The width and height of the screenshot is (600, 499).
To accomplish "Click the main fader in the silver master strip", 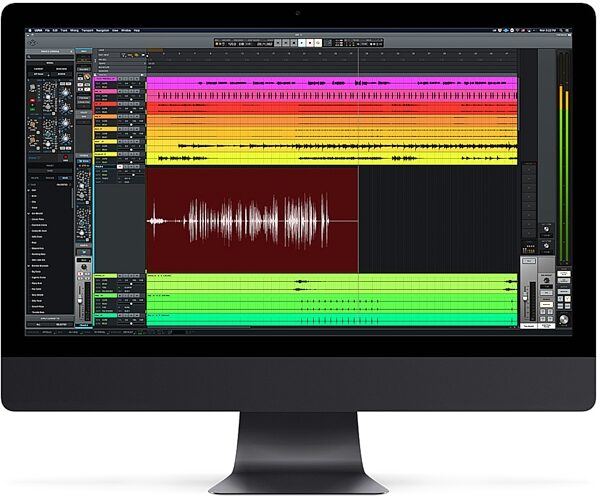I will tap(525, 297).
